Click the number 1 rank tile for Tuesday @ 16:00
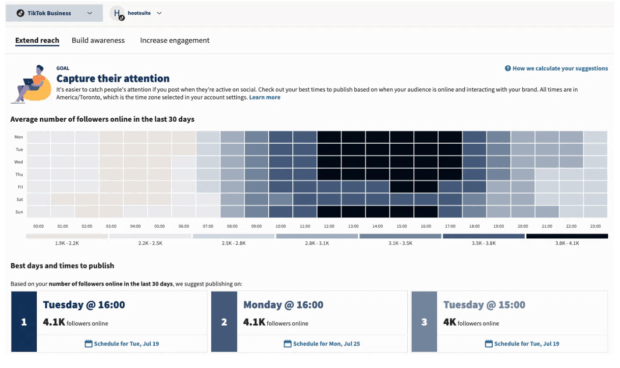The height and width of the screenshot is (368, 620). (24, 322)
